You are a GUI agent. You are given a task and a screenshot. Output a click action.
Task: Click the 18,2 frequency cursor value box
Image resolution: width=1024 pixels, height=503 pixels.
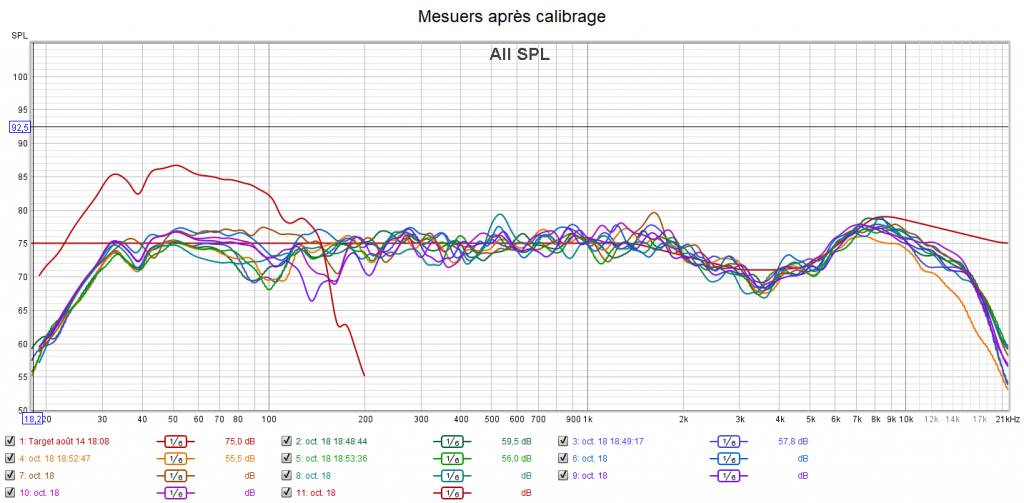[x=33, y=419]
